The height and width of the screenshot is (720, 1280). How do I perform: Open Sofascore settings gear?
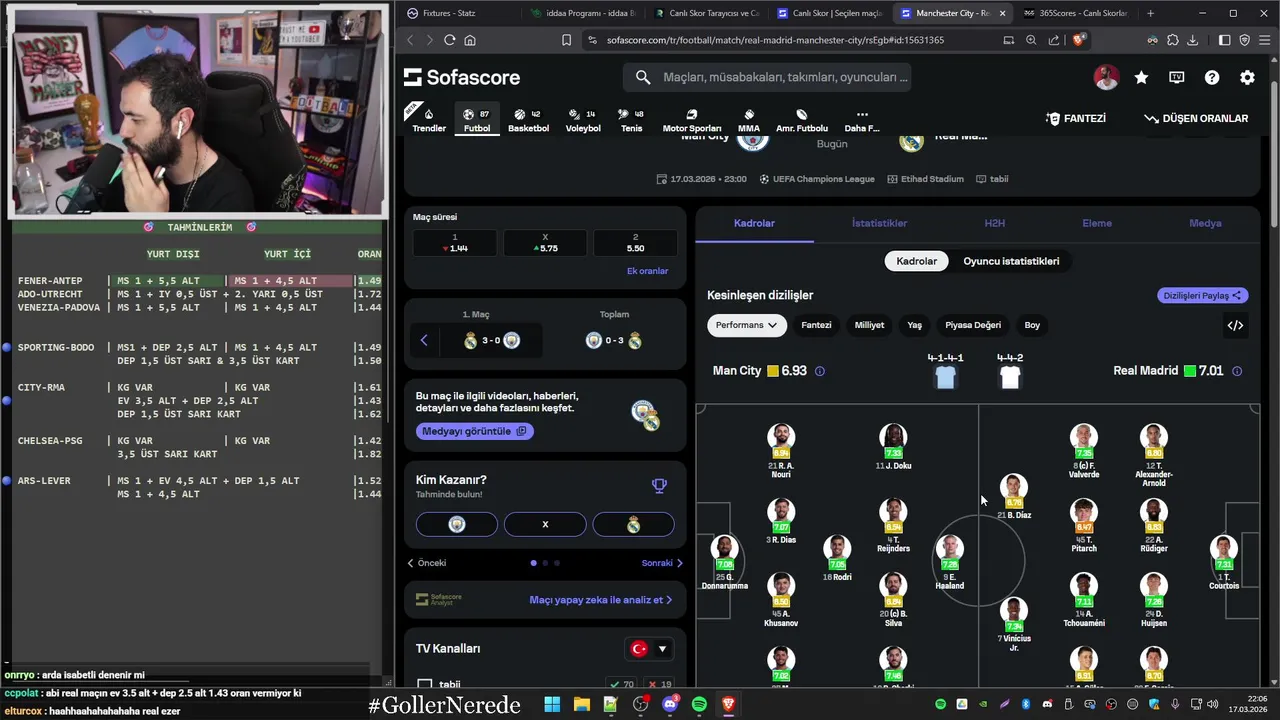pos(1247,77)
